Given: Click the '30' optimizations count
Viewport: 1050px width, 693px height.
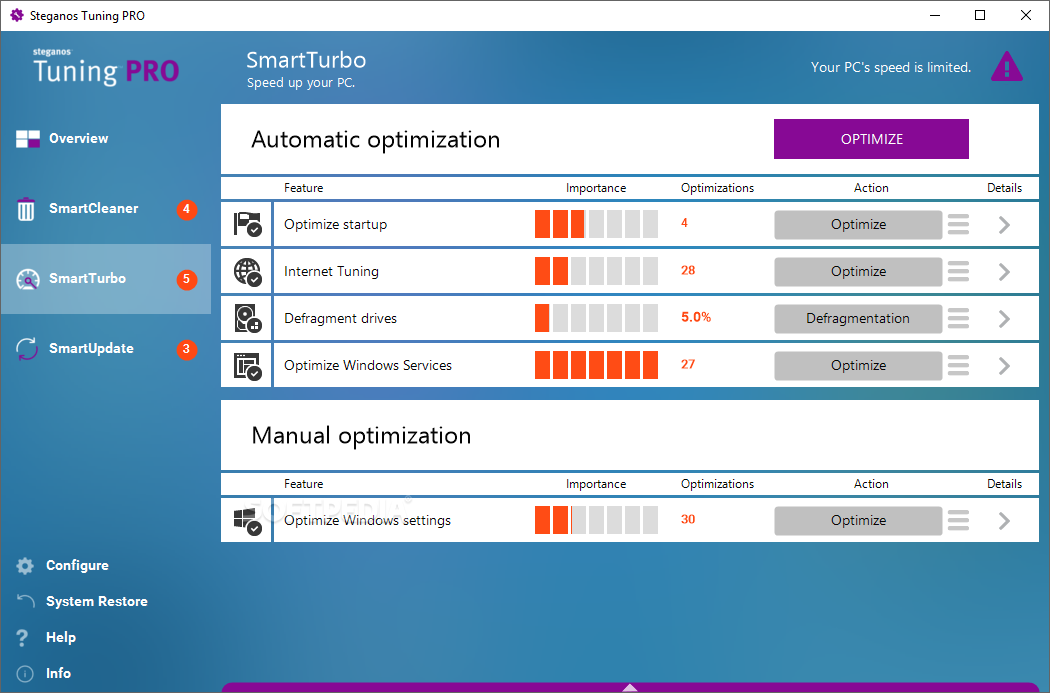Looking at the screenshot, I should pyautogui.click(x=688, y=520).
